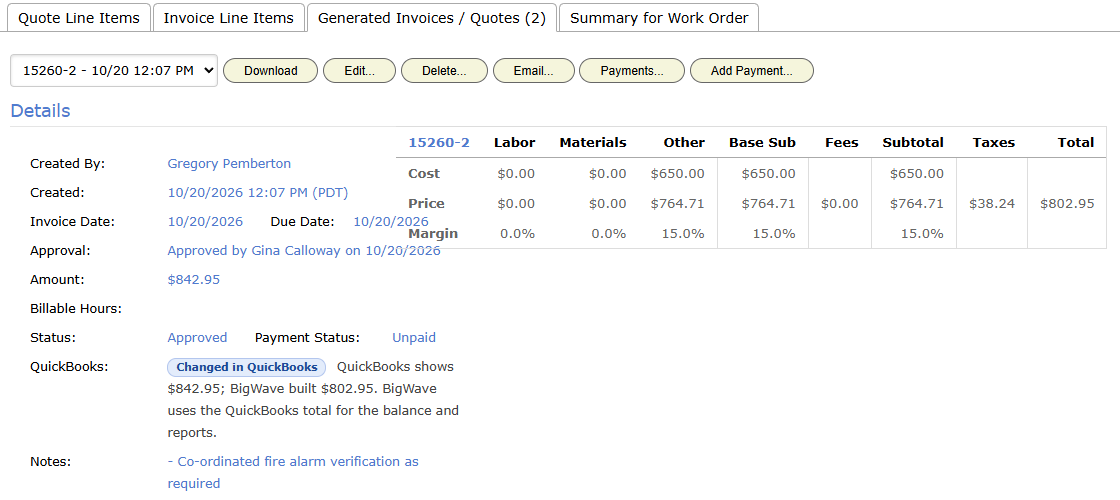Click the Subtotal margin 15.0%
1120x500 pixels.
[x=922, y=234]
